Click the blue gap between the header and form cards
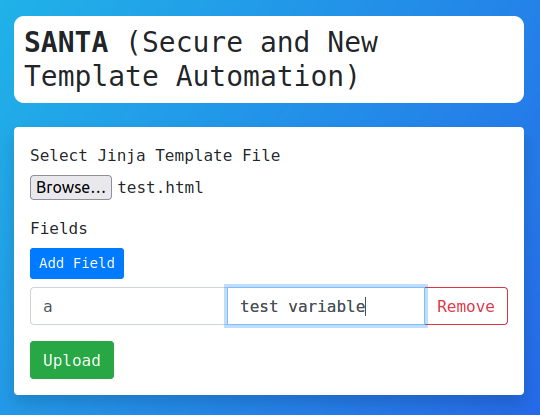This screenshot has width=540, height=415. 269,115
